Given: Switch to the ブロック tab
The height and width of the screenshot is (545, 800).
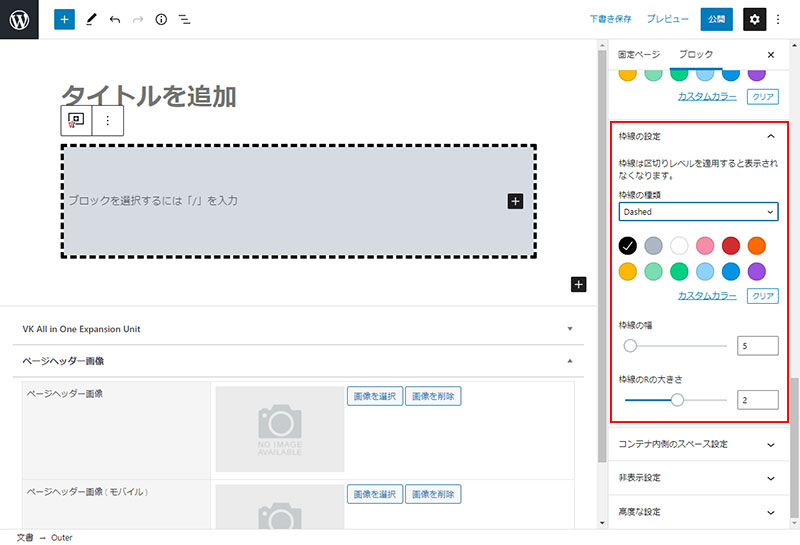Looking at the screenshot, I should (696, 54).
